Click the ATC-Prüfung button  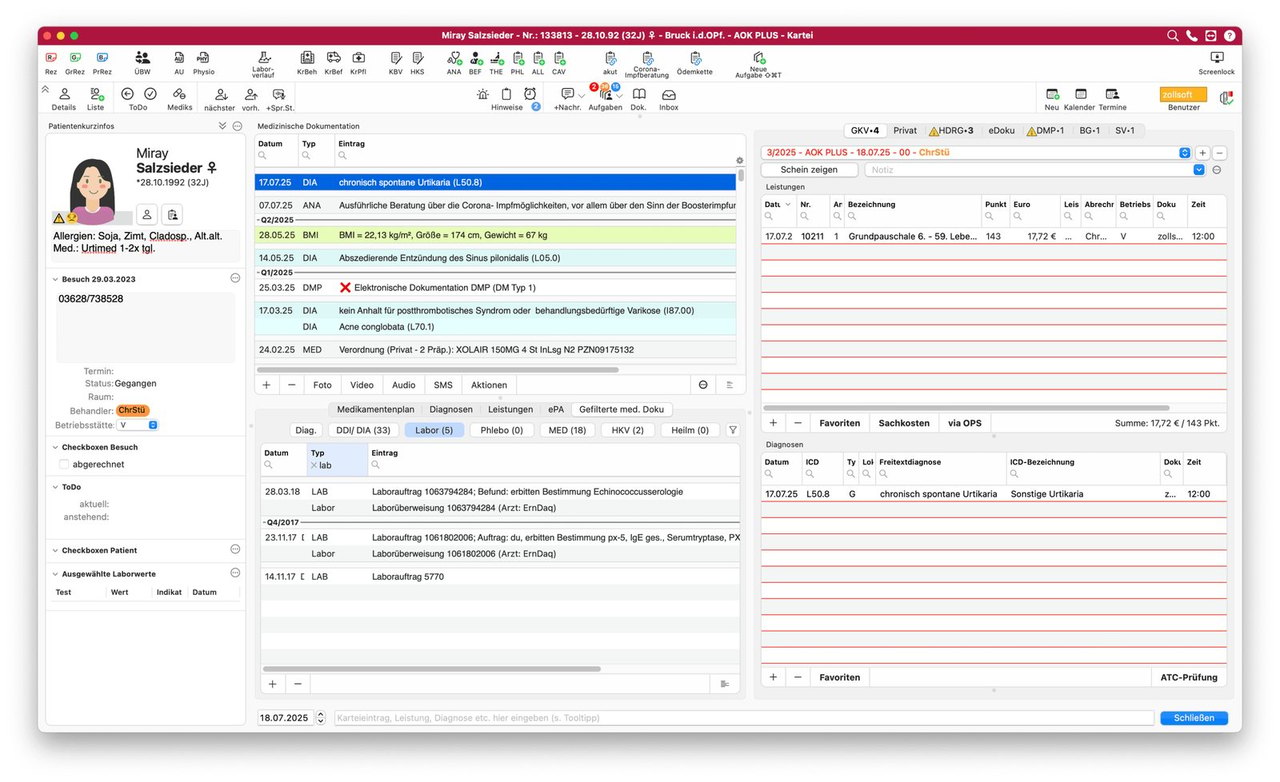(1189, 677)
